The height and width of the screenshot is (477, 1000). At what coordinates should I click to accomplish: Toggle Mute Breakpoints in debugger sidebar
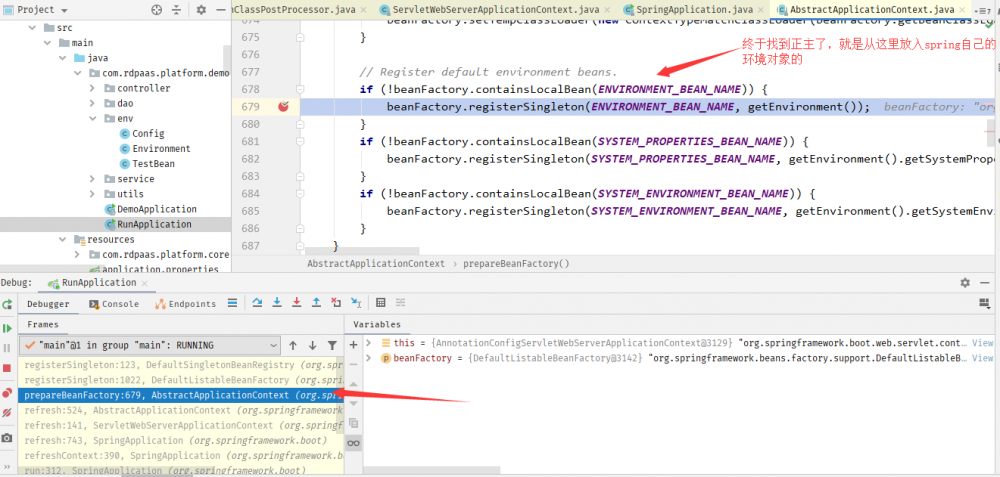tap(7, 413)
